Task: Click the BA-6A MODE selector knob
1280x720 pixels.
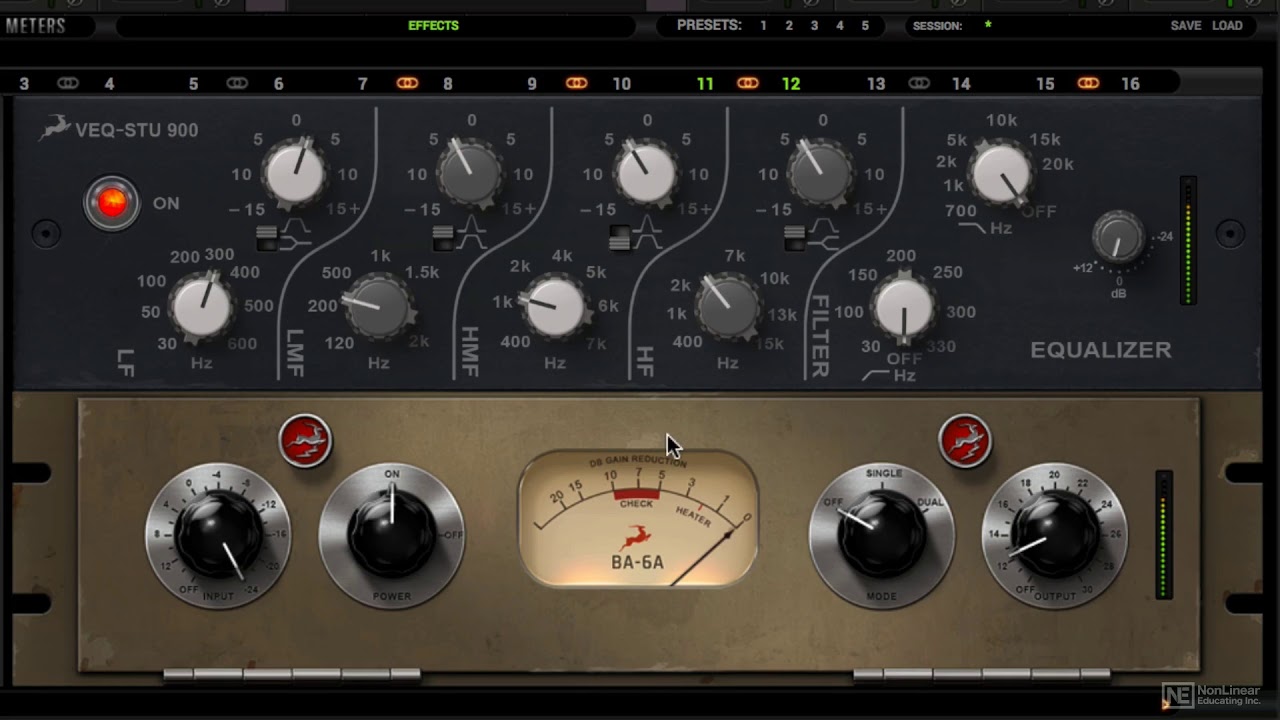Action: (x=881, y=535)
